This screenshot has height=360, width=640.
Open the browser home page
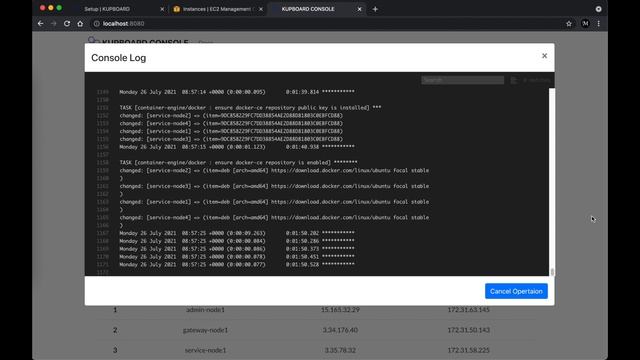point(80,24)
